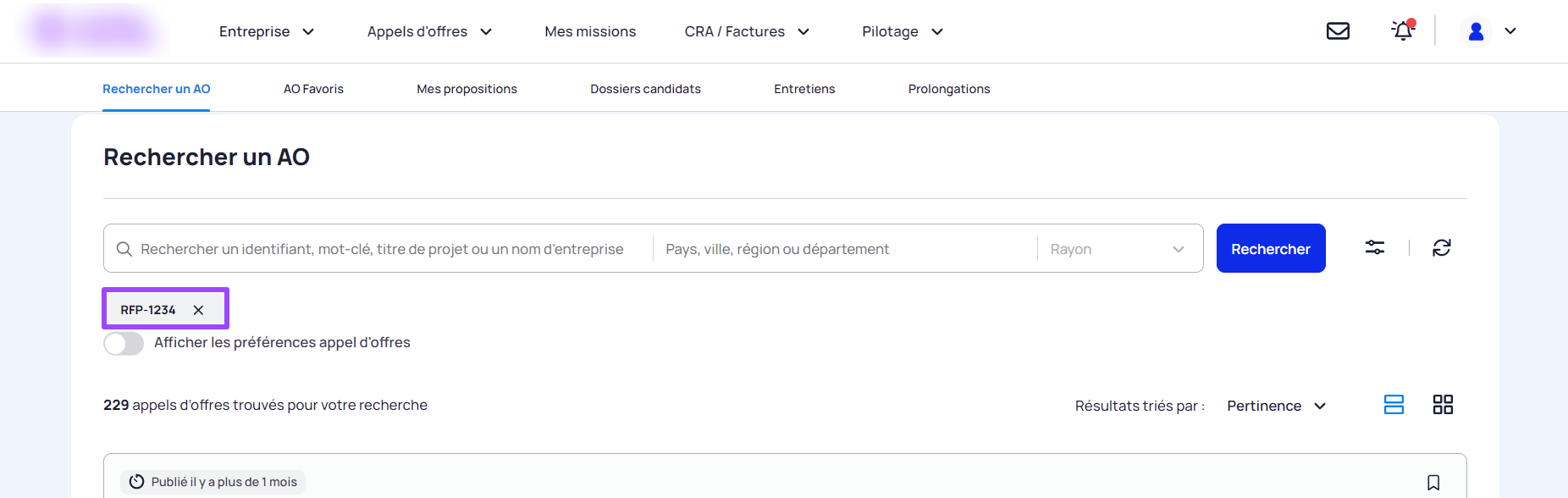Open the AO Favoris tab
This screenshot has height=498, width=1568.
(x=313, y=89)
